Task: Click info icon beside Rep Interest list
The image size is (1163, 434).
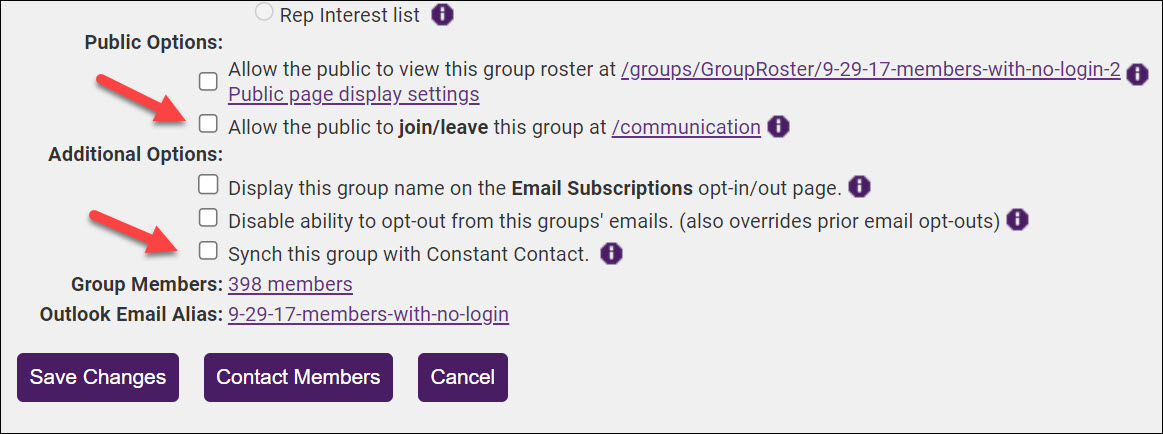Action: (x=443, y=15)
